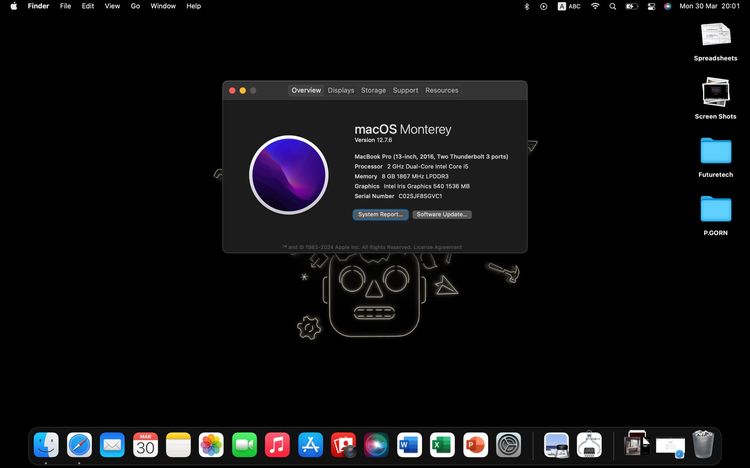The width and height of the screenshot is (750, 468).
Task: Launch Microsoft PowerPoint
Action: coord(475,445)
